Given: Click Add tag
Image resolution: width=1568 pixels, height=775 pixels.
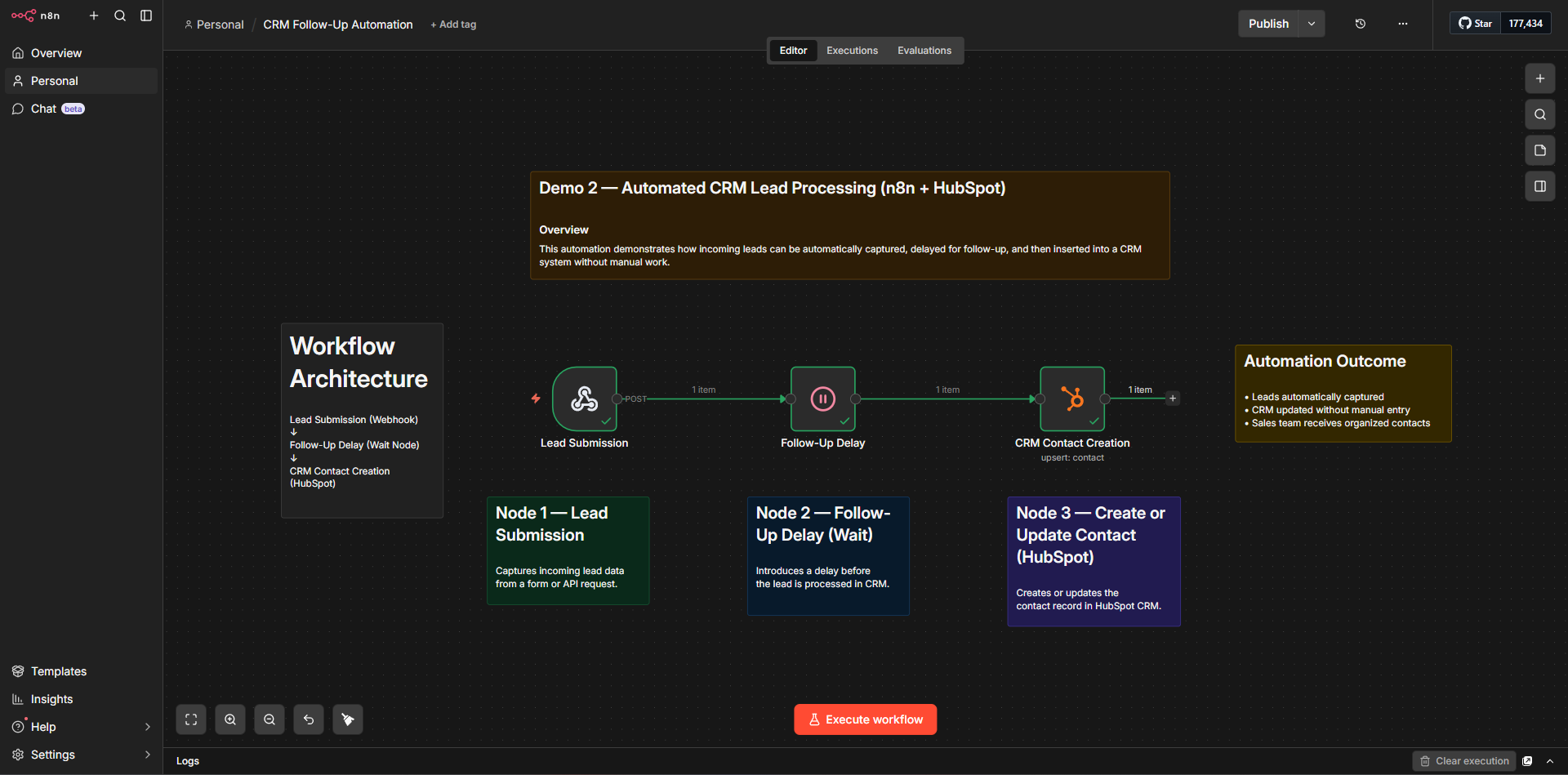Looking at the screenshot, I should [x=453, y=24].
